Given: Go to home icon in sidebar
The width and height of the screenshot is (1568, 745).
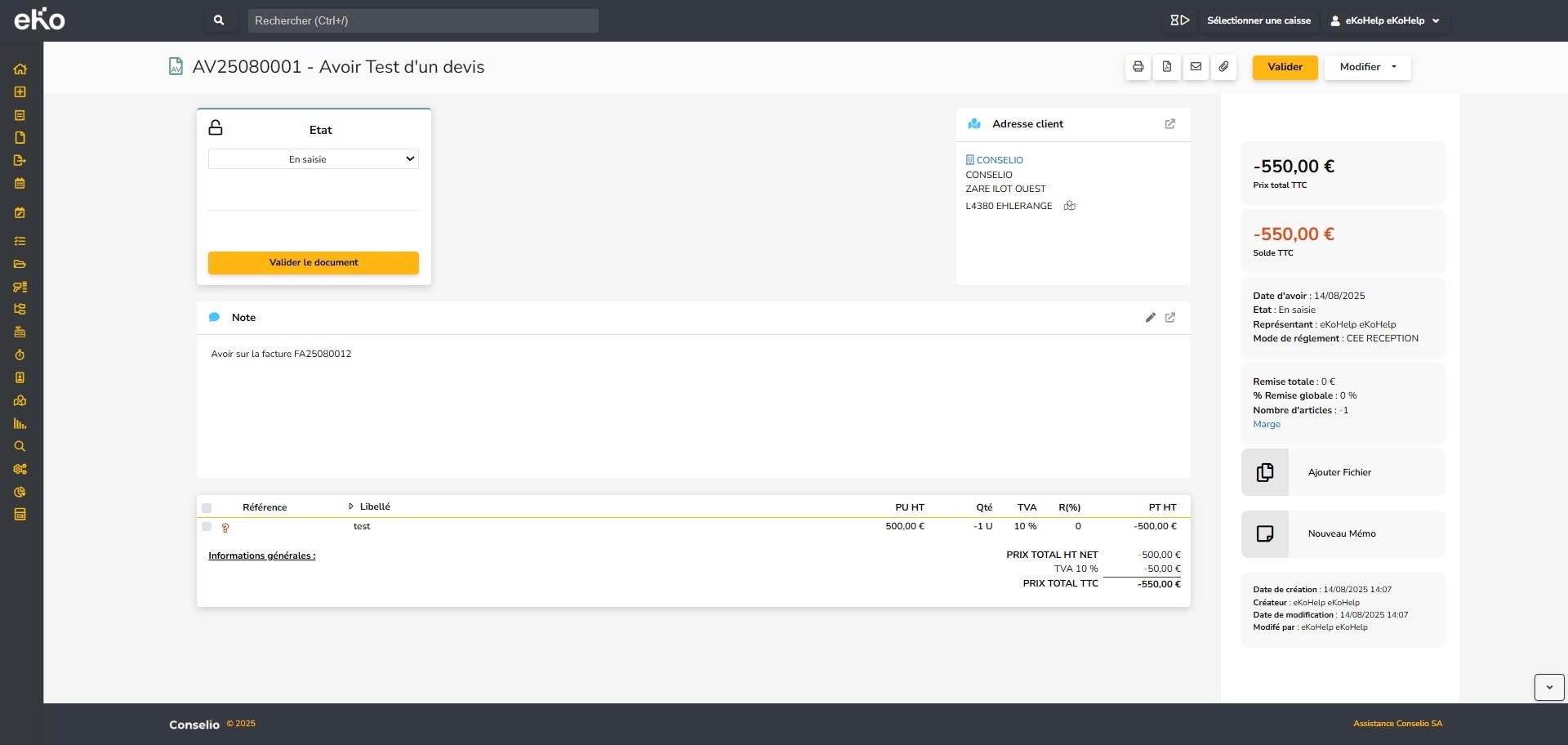Looking at the screenshot, I should (20, 69).
